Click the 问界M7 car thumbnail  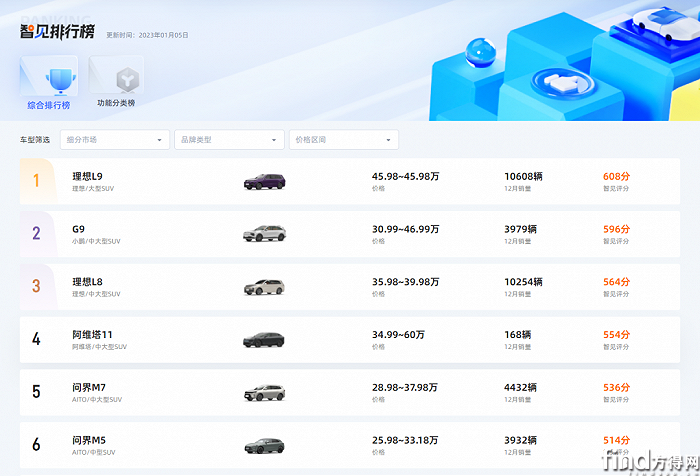[264, 392]
